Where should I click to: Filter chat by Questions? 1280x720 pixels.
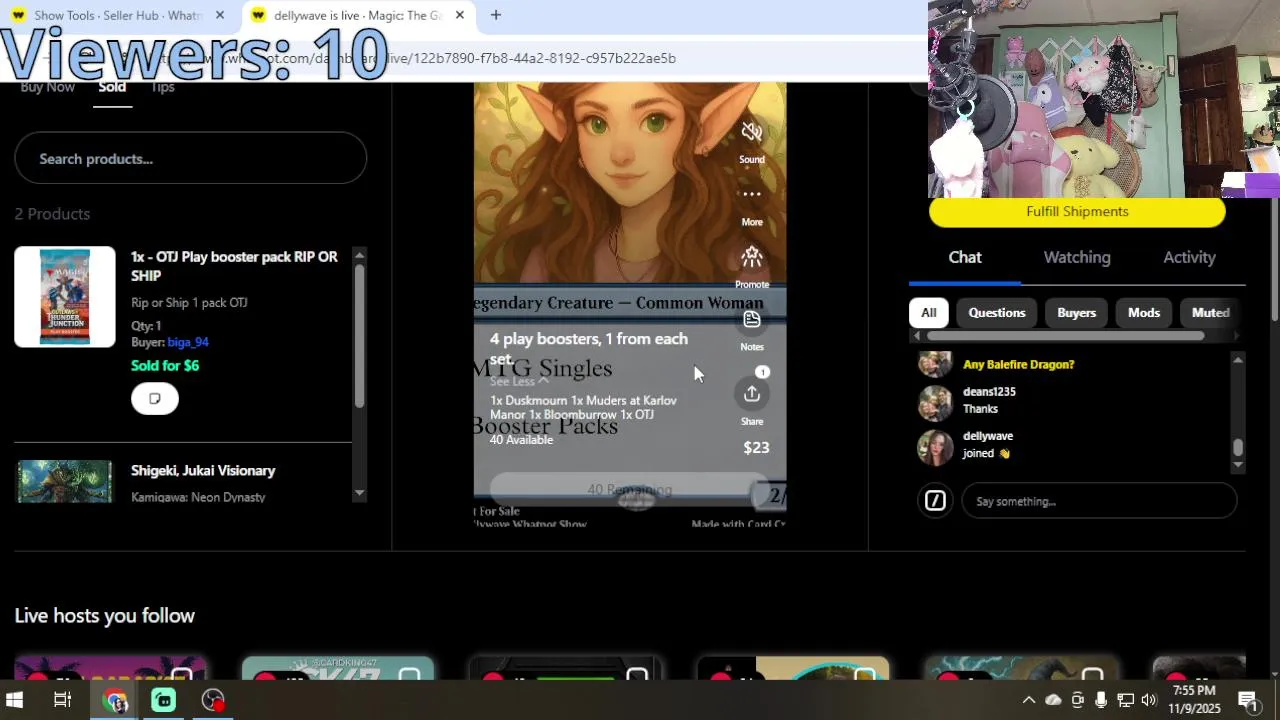pos(997,313)
